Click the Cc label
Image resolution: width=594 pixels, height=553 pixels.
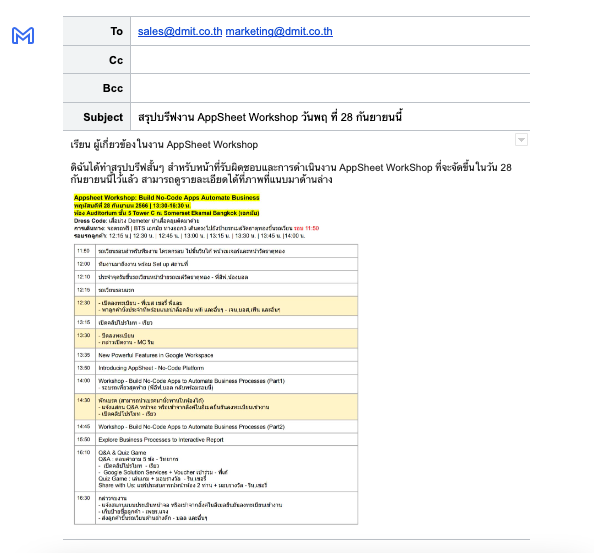(x=116, y=60)
